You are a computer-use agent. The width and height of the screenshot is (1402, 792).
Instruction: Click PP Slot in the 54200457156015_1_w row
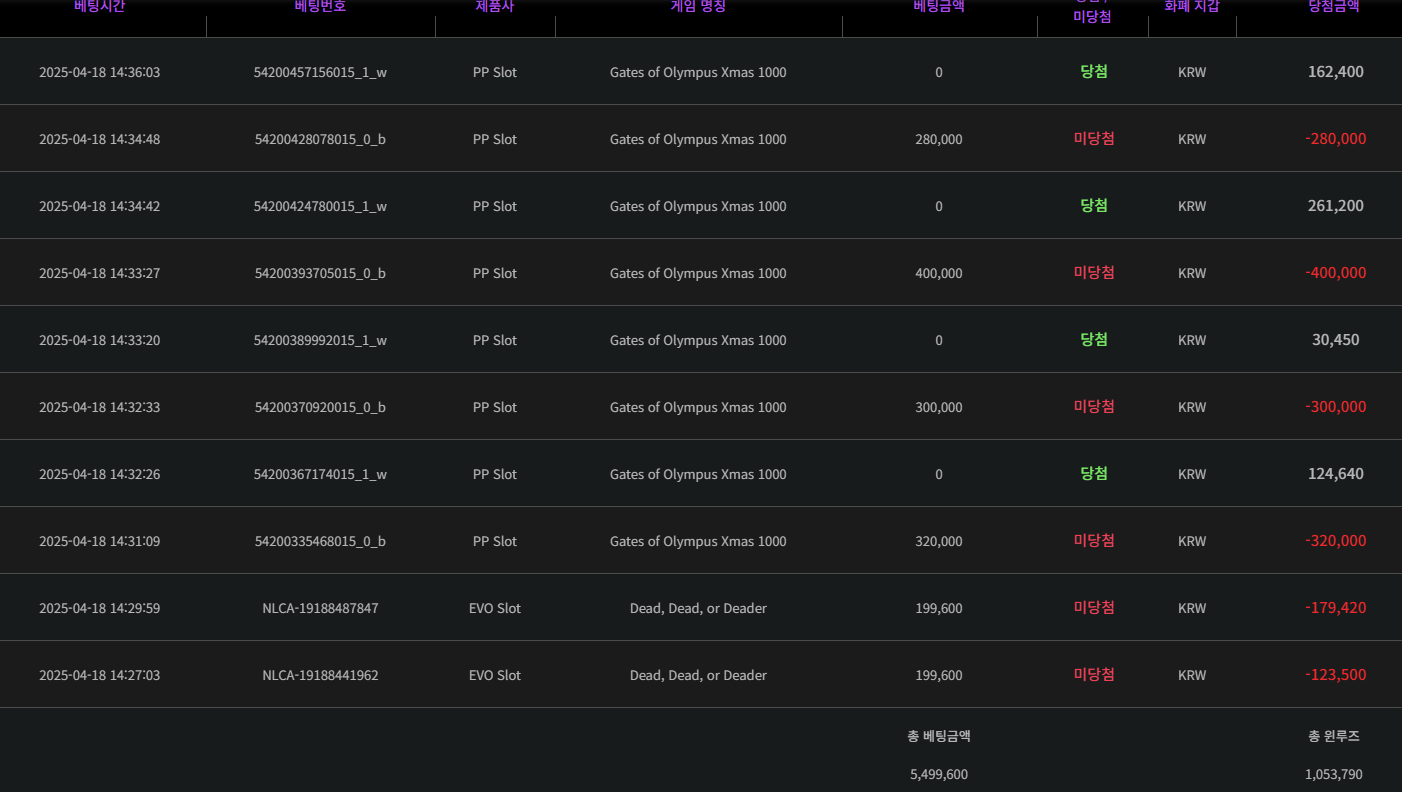[x=495, y=72]
